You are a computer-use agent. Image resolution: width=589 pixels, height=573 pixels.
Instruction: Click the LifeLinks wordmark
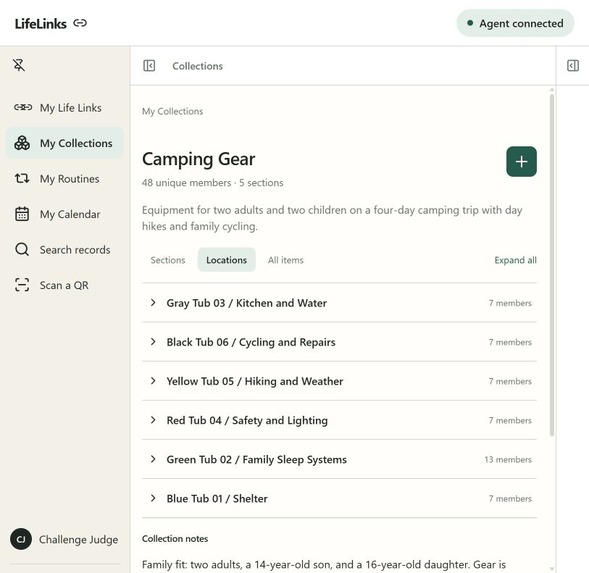41,24
